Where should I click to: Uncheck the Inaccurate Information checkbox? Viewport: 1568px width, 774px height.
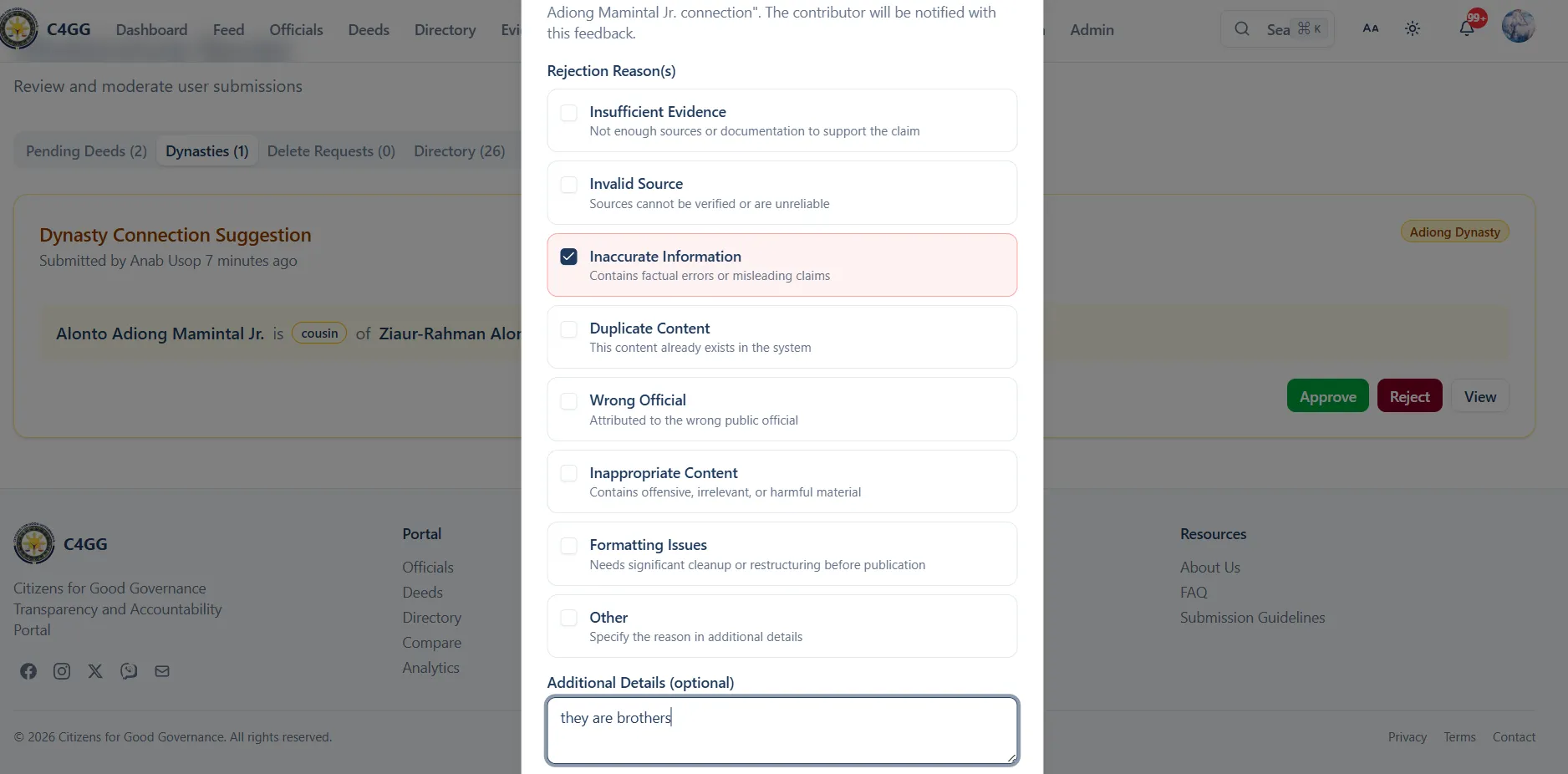[x=569, y=257]
